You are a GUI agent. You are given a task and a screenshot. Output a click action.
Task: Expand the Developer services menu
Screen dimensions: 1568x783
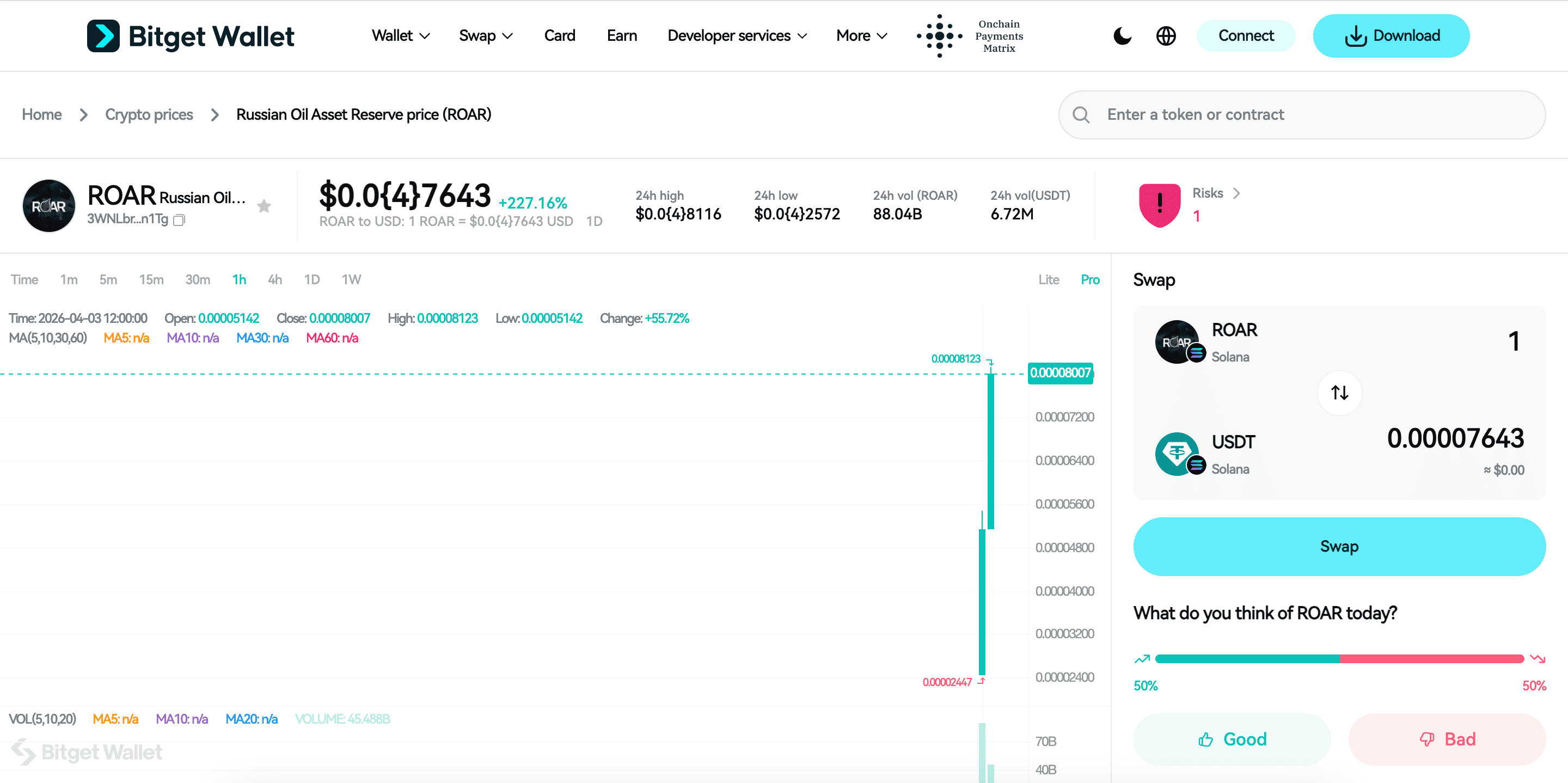point(737,36)
